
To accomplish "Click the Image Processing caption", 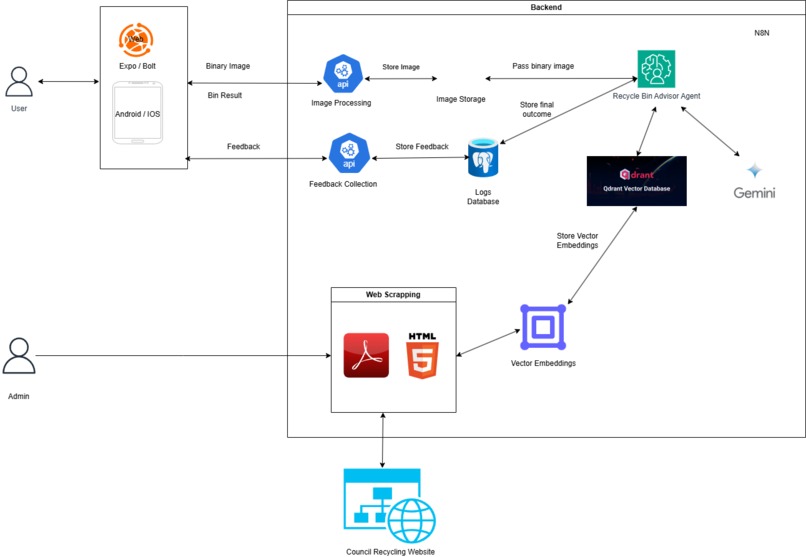I will 341,103.
